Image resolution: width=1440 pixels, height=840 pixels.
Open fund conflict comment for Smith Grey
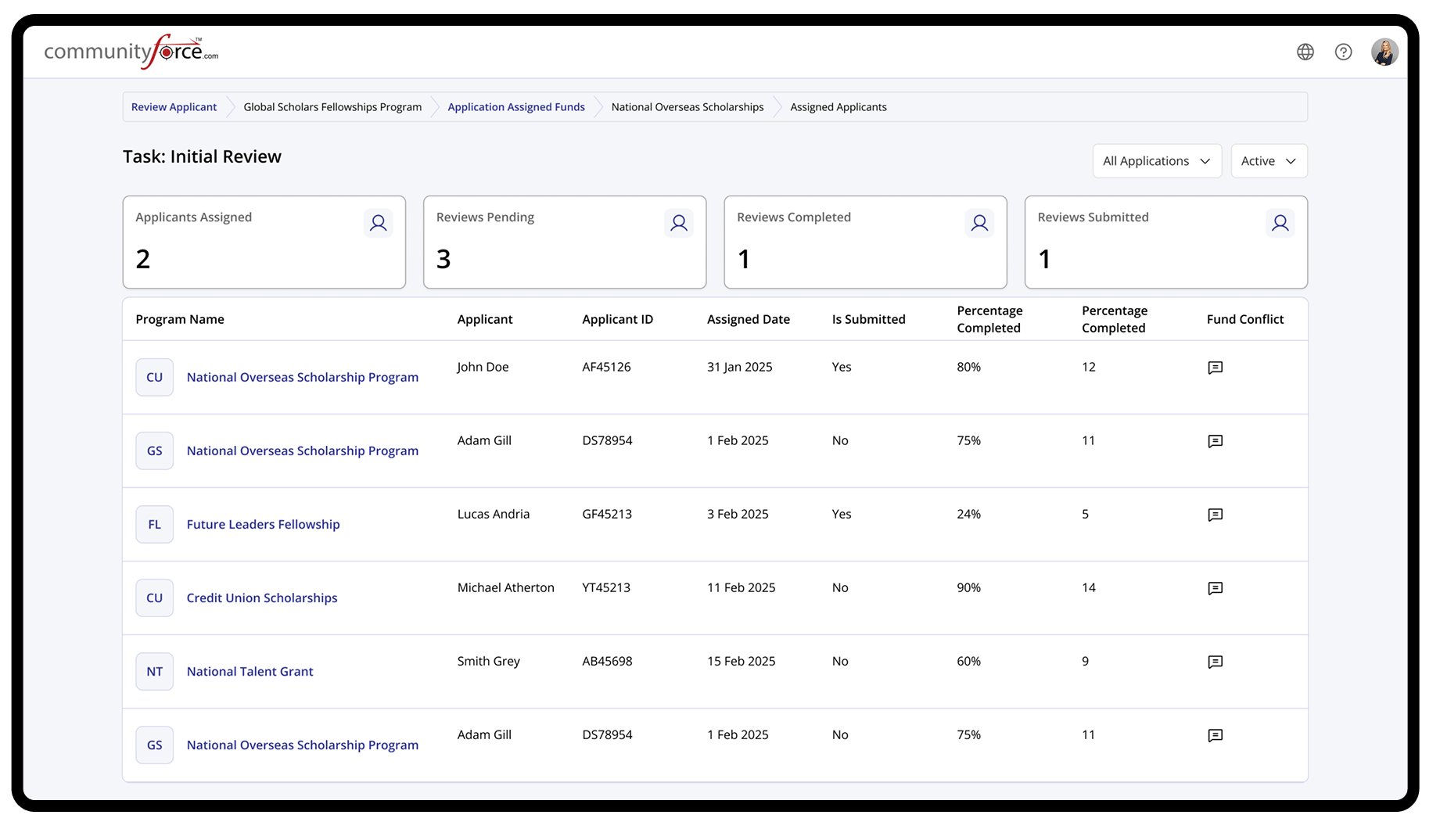coord(1215,662)
